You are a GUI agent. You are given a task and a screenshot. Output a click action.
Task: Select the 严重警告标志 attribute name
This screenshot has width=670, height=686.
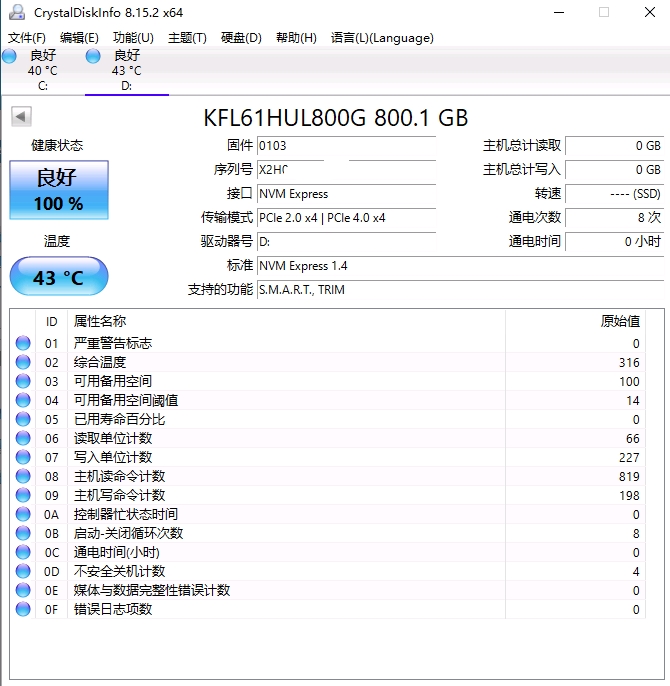113,343
